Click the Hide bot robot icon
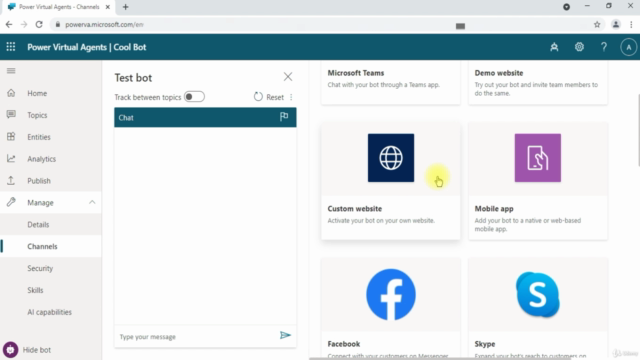640x360 pixels. [10, 350]
